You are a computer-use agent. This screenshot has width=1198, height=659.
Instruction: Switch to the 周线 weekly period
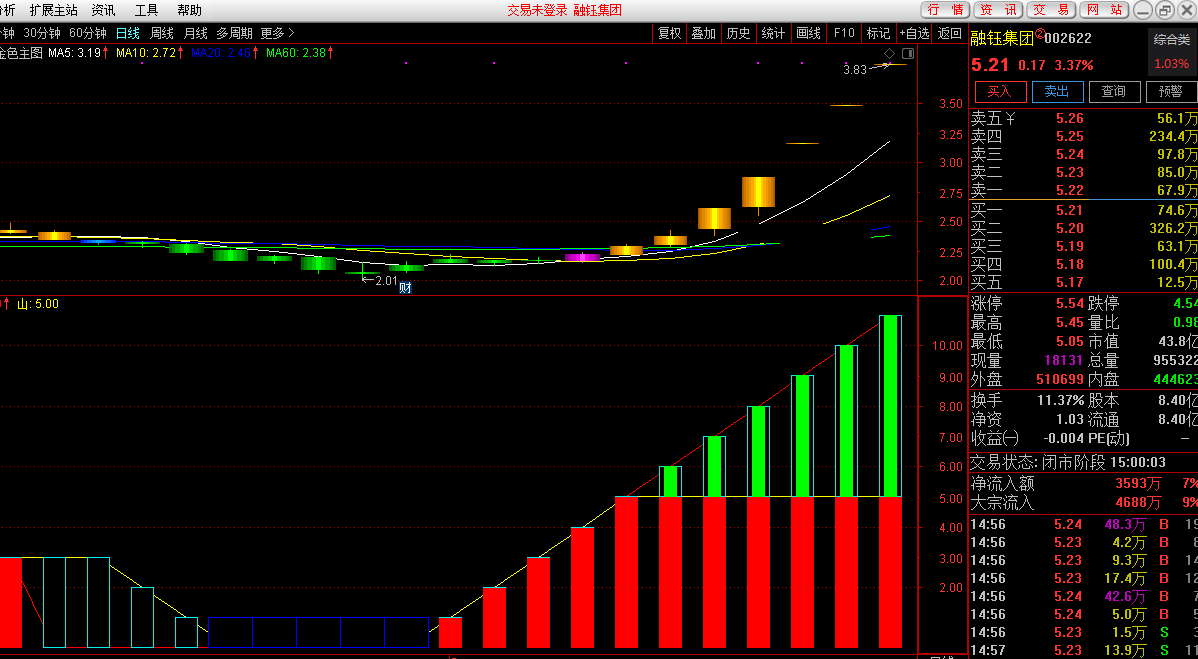(162, 33)
